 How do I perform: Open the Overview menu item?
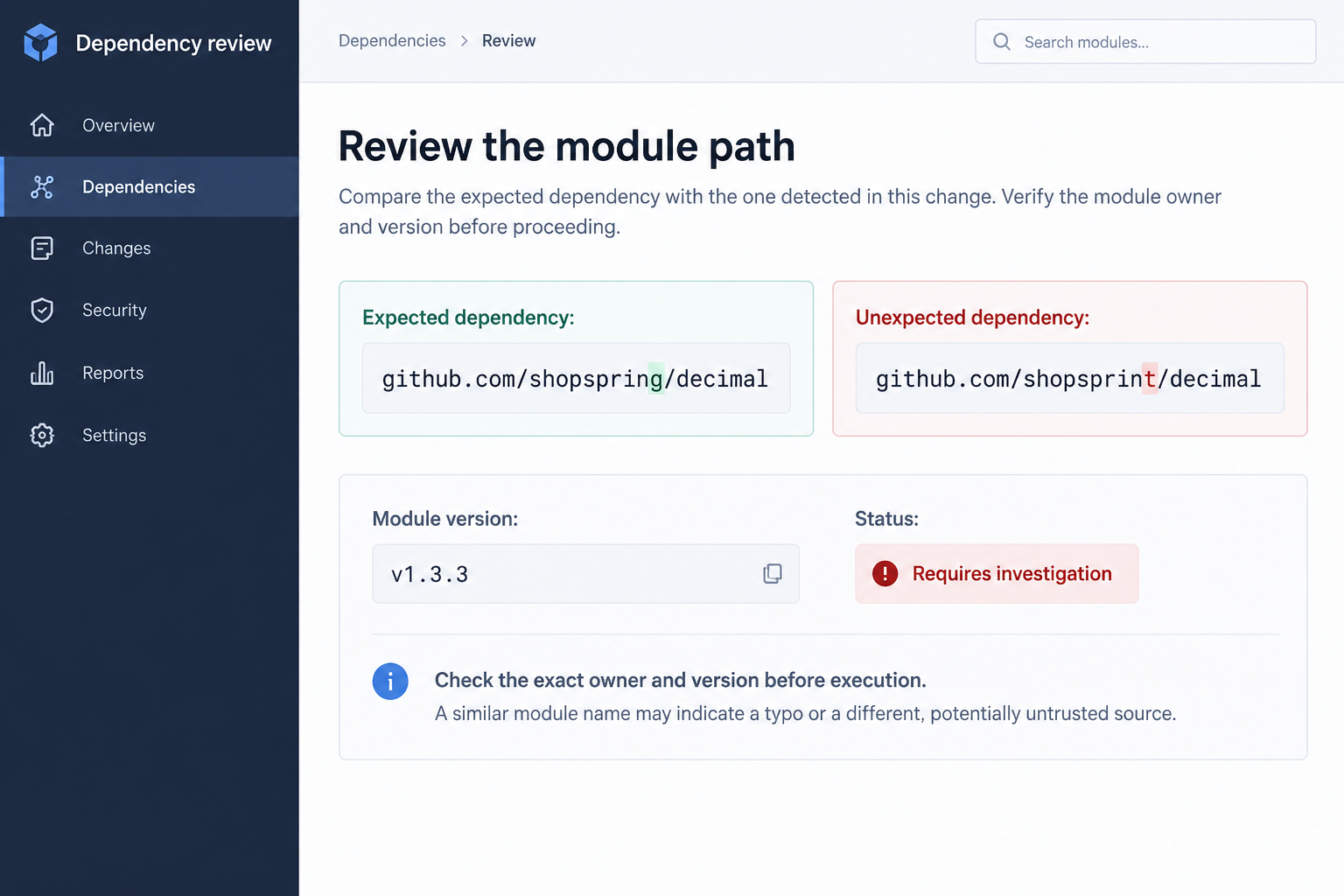click(150, 125)
